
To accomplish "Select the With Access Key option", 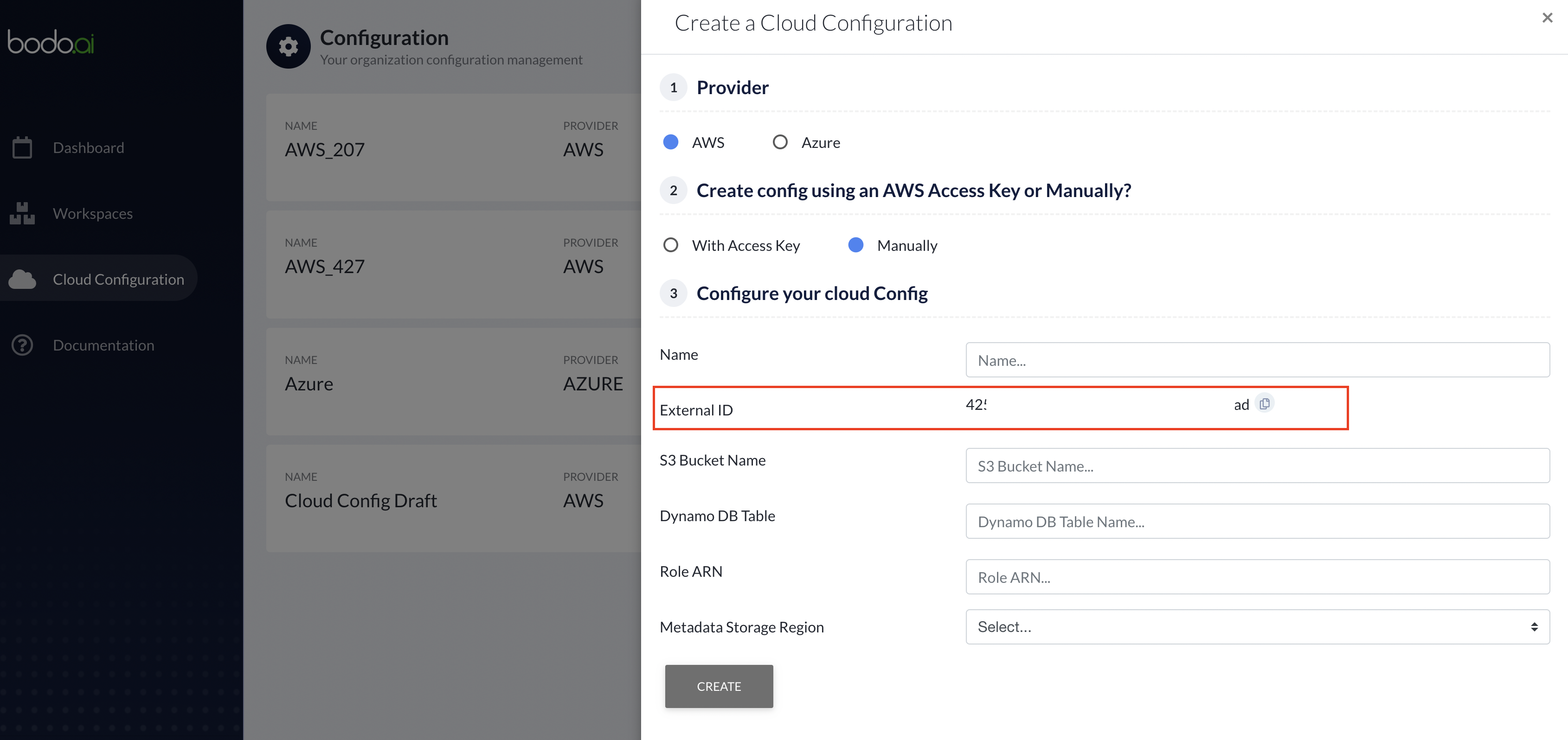I will click(x=670, y=244).
